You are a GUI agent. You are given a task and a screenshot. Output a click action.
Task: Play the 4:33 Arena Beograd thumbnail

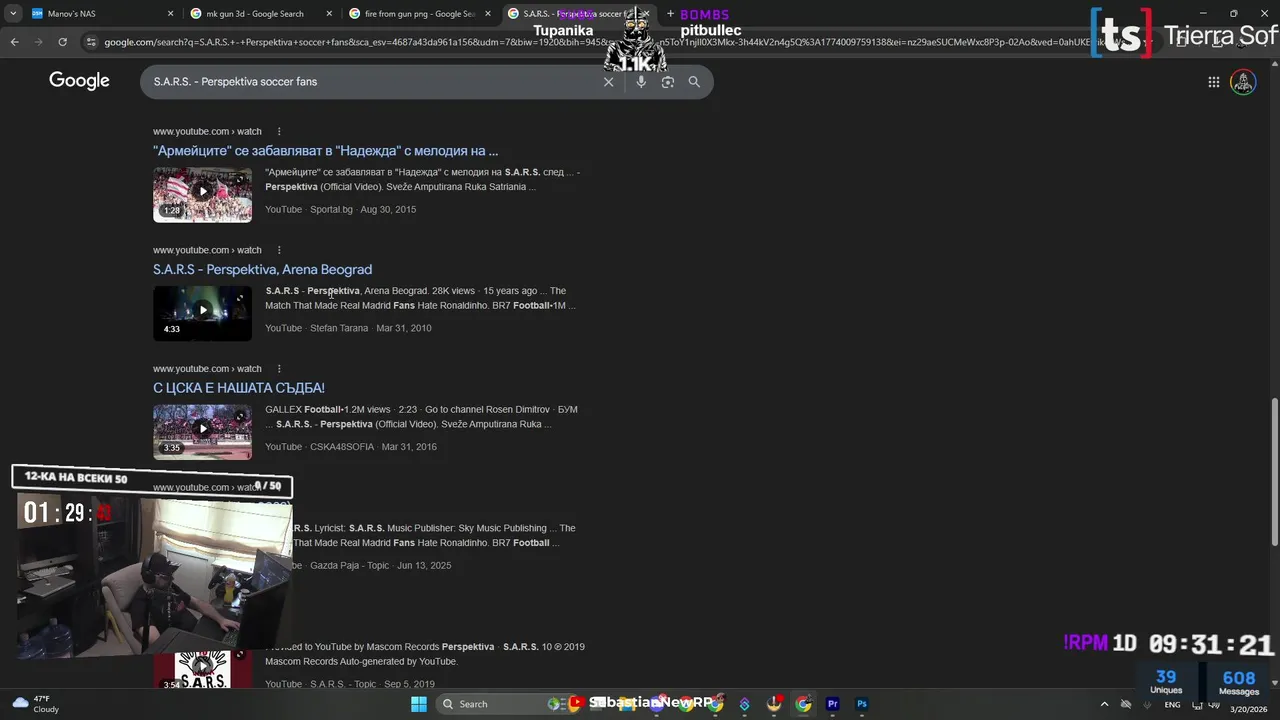202,313
